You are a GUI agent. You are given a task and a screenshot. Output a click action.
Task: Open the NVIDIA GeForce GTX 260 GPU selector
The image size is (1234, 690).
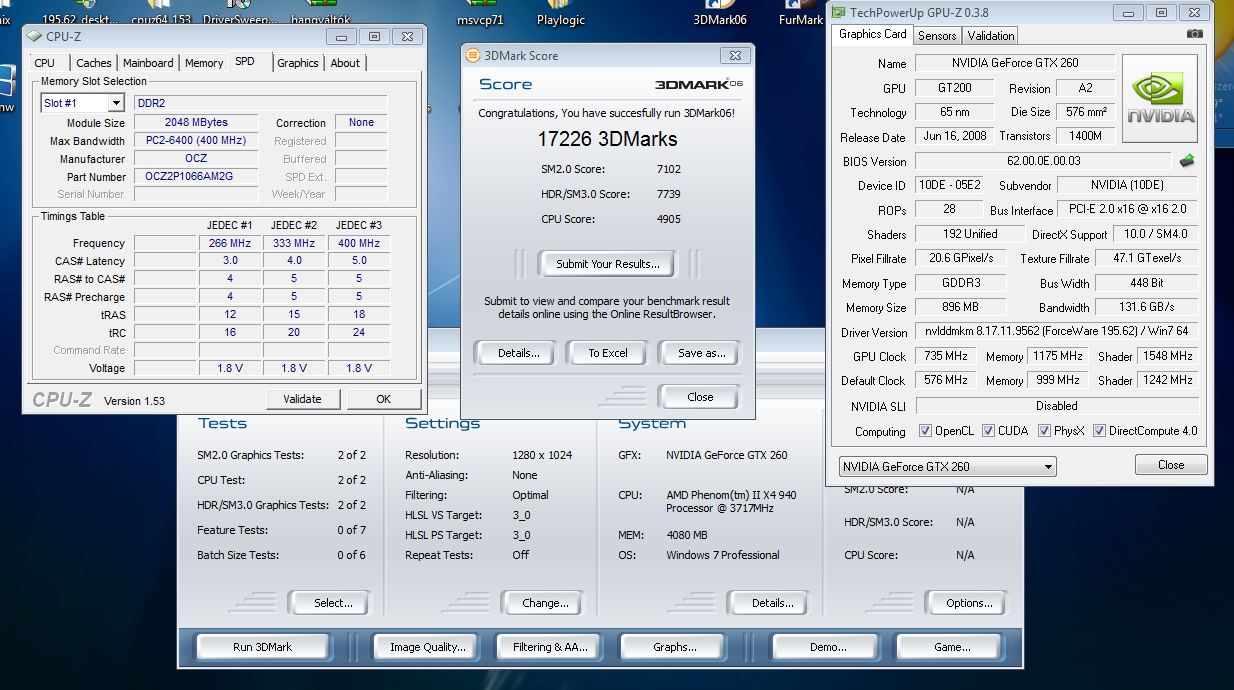point(947,466)
